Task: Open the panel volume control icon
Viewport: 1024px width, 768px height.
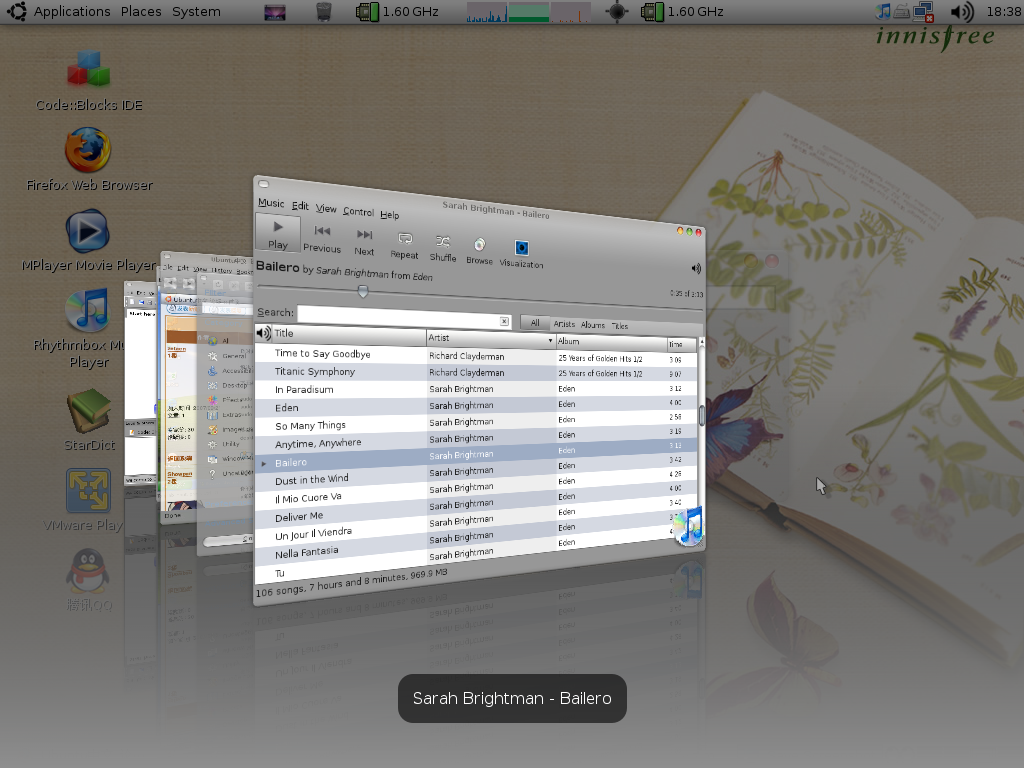Action: tap(961, 11)
